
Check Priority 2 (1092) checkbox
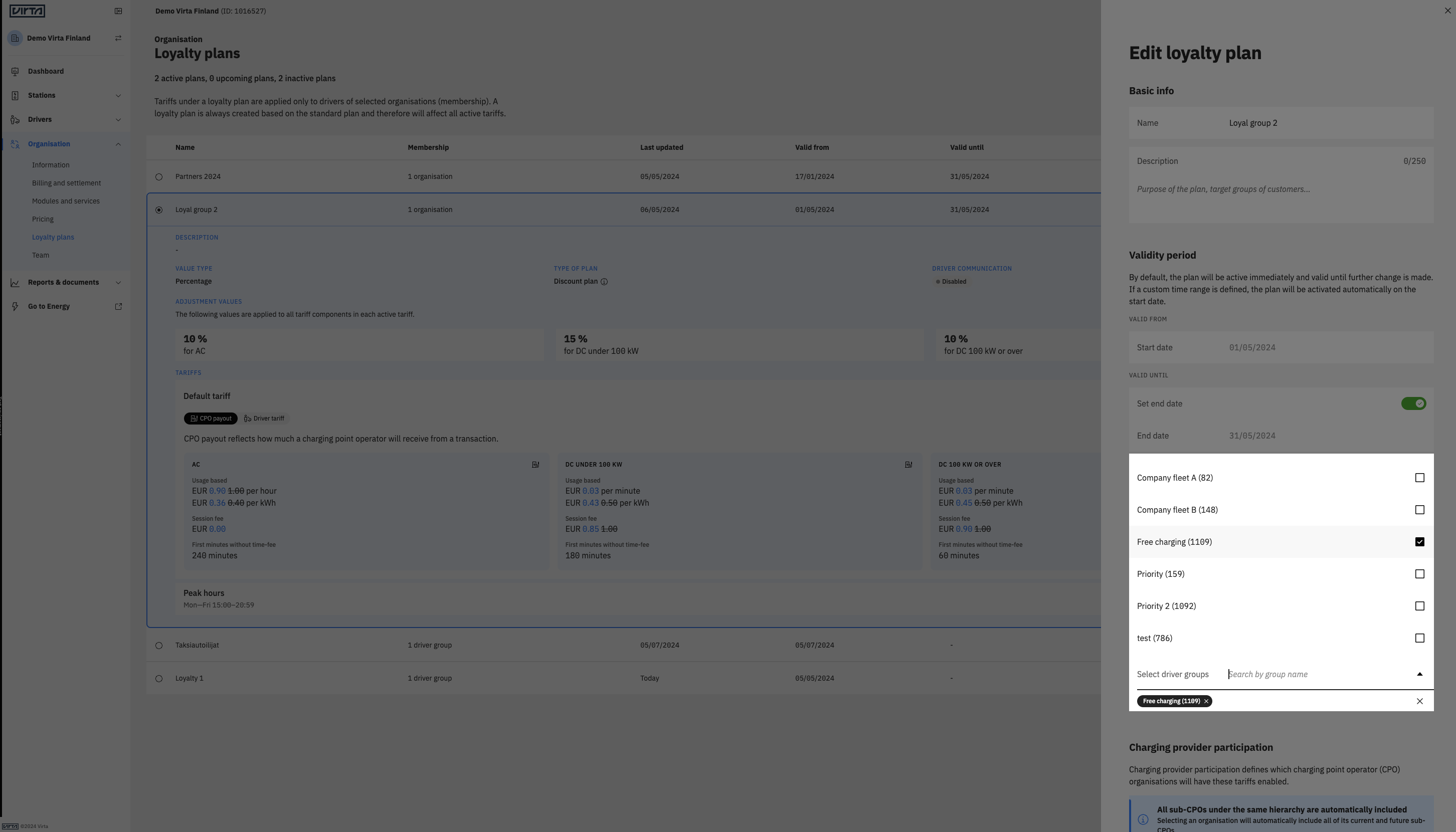point(1419,606)
